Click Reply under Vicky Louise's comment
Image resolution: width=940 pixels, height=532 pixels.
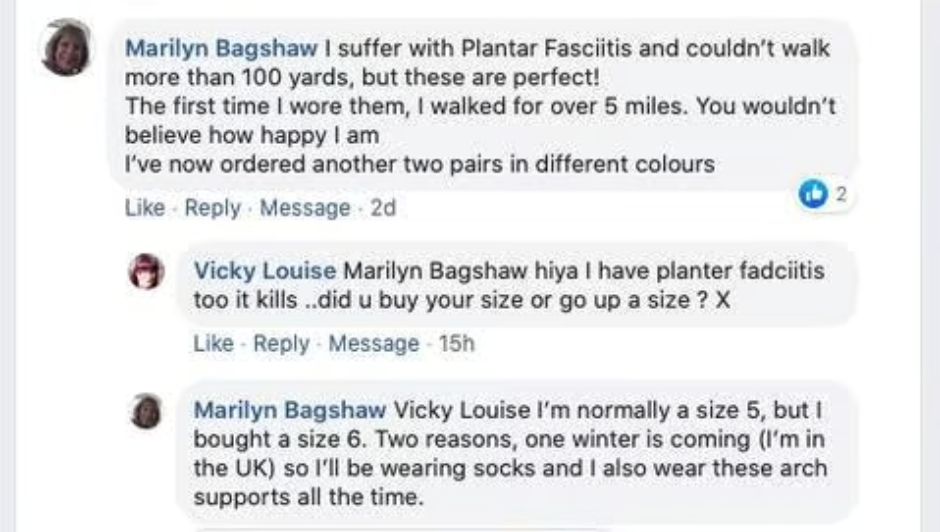[281, 344]
